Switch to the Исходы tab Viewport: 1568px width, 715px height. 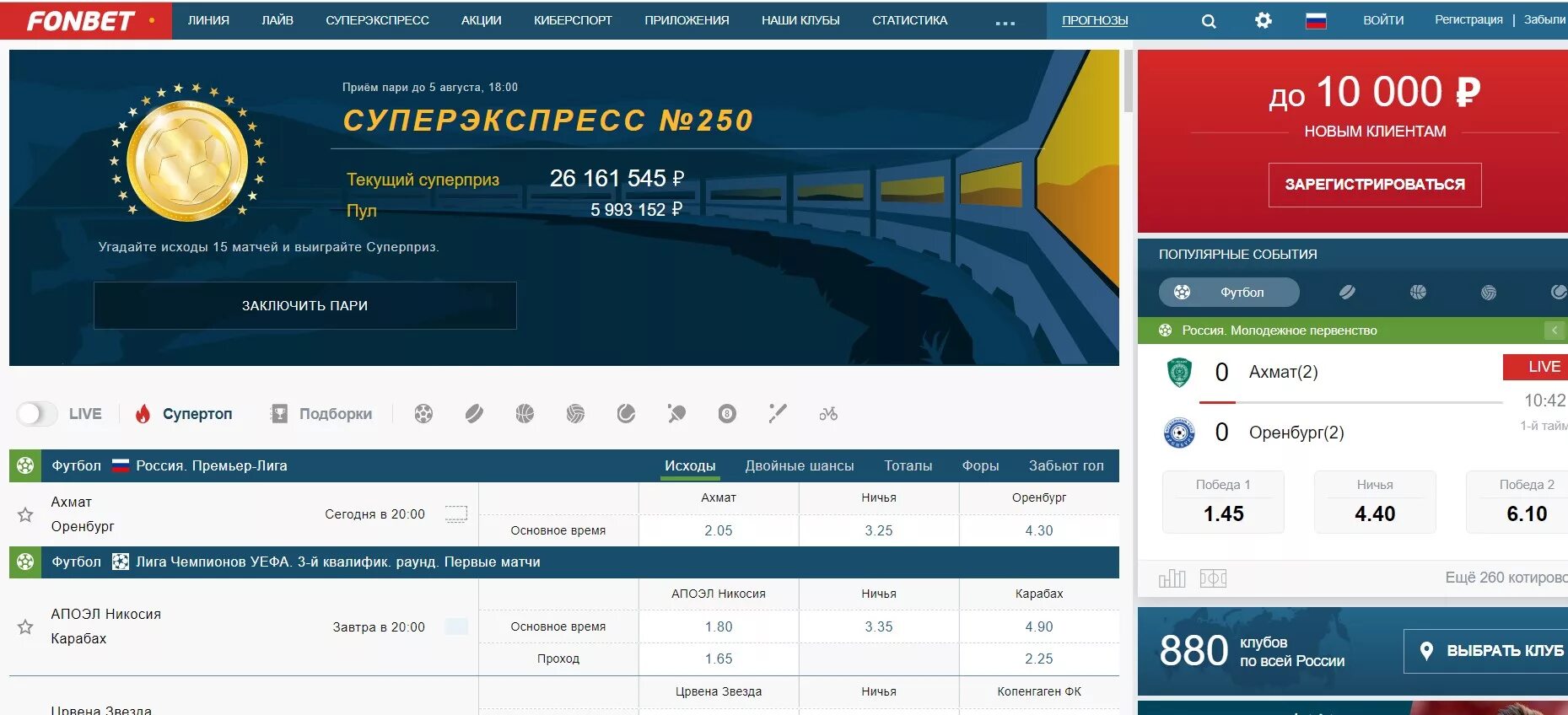coord(690,465)
